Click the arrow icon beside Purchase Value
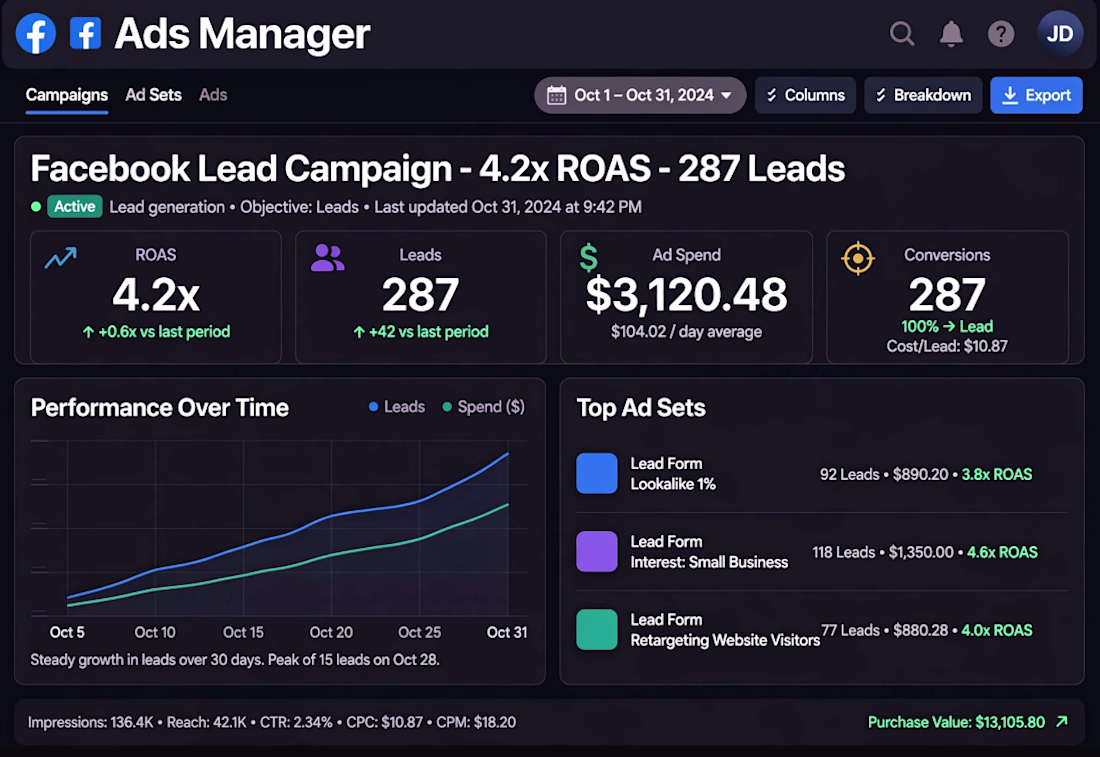Image resolution: width=1100 pixels, height=757 pixels. [x=1062, y=721]
